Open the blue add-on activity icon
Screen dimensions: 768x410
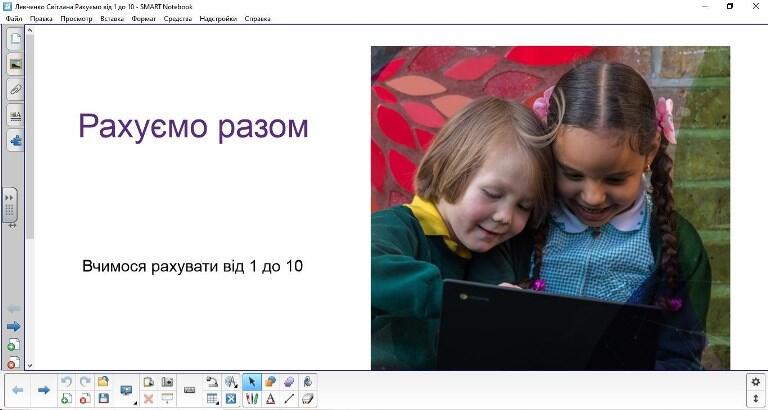point(231,399)
